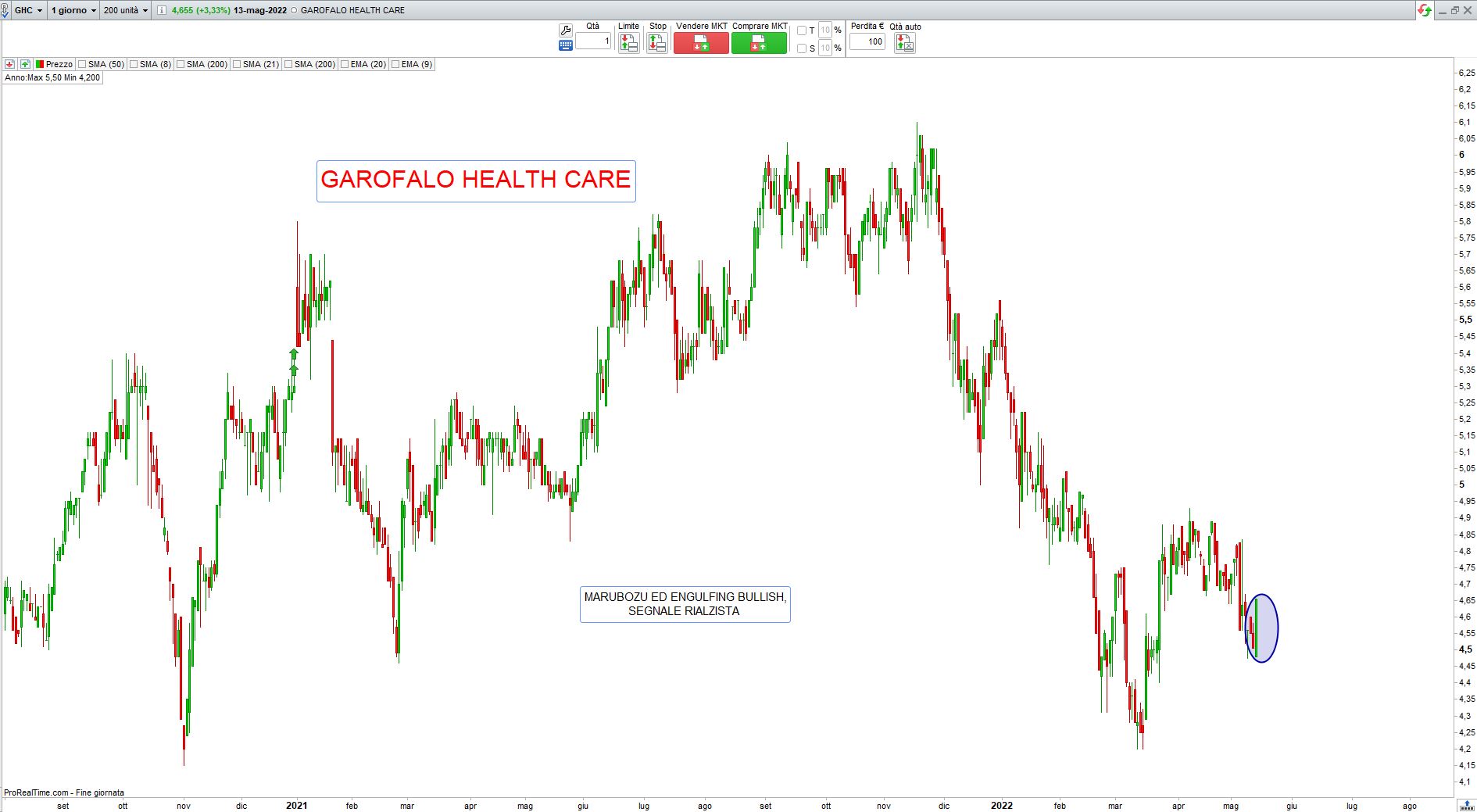Open the 200 unità dropdown

click(x=125, y=10)
